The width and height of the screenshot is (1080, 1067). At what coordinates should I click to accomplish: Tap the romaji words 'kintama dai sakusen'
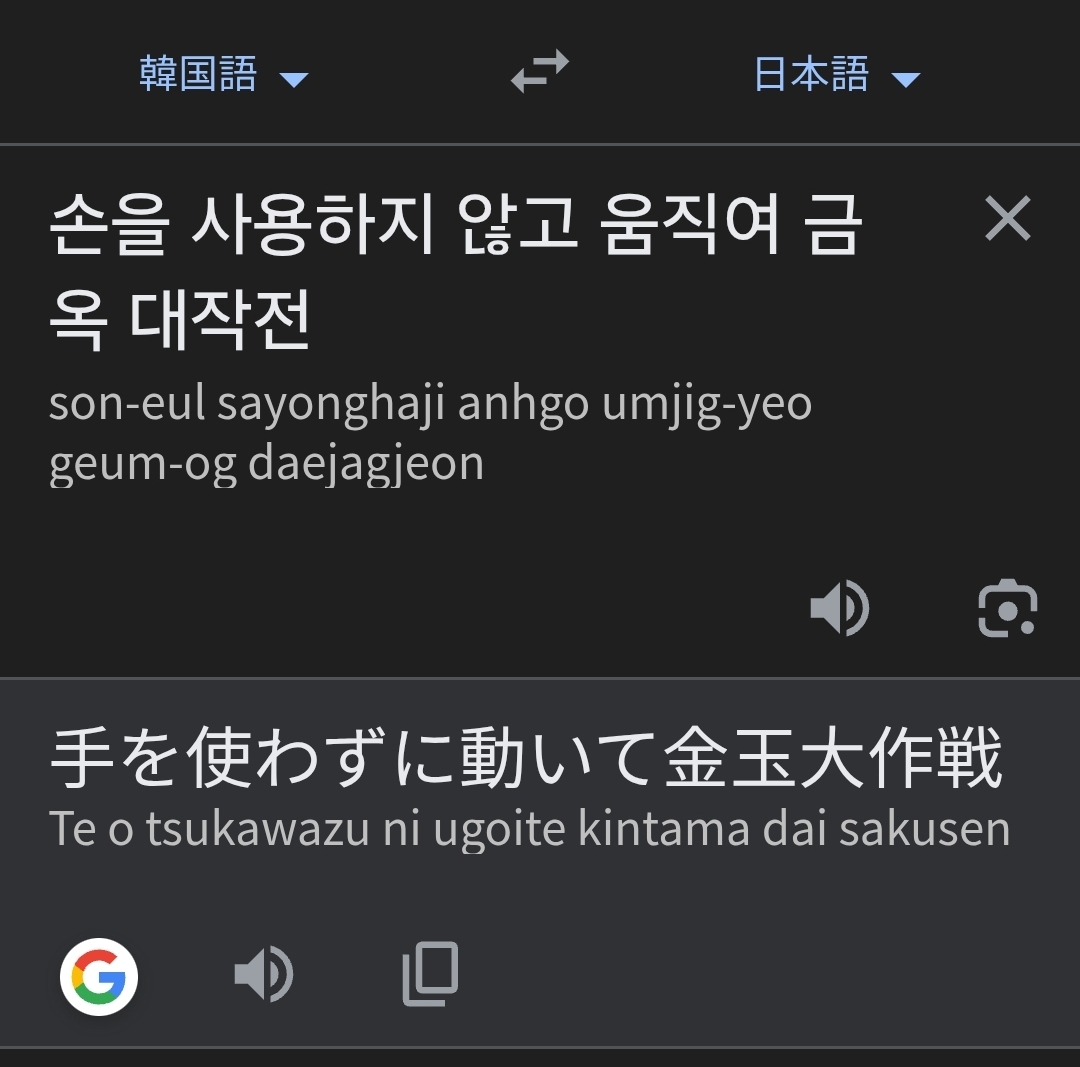point(794,828)
